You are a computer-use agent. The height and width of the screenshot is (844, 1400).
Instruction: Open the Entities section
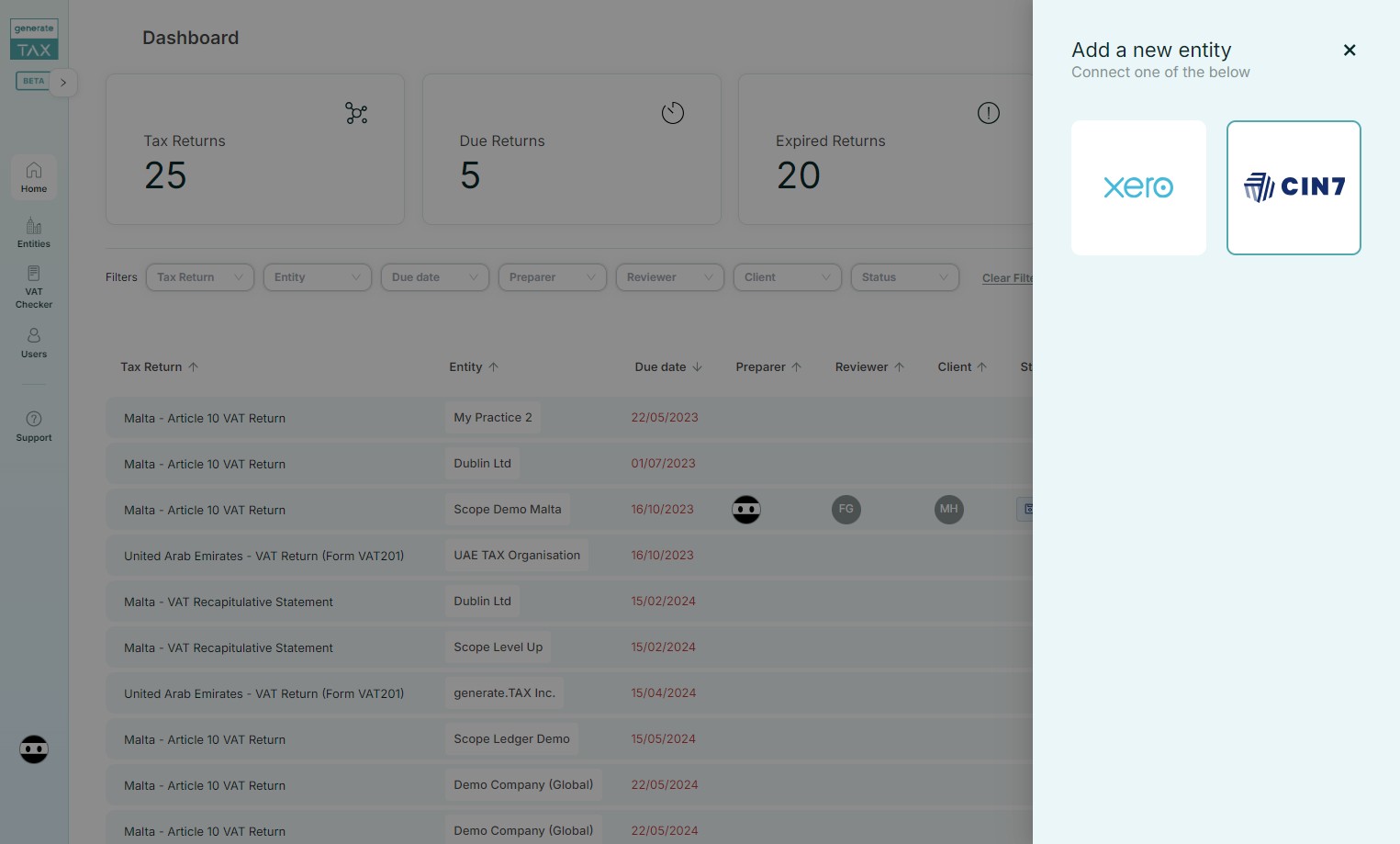34,232
